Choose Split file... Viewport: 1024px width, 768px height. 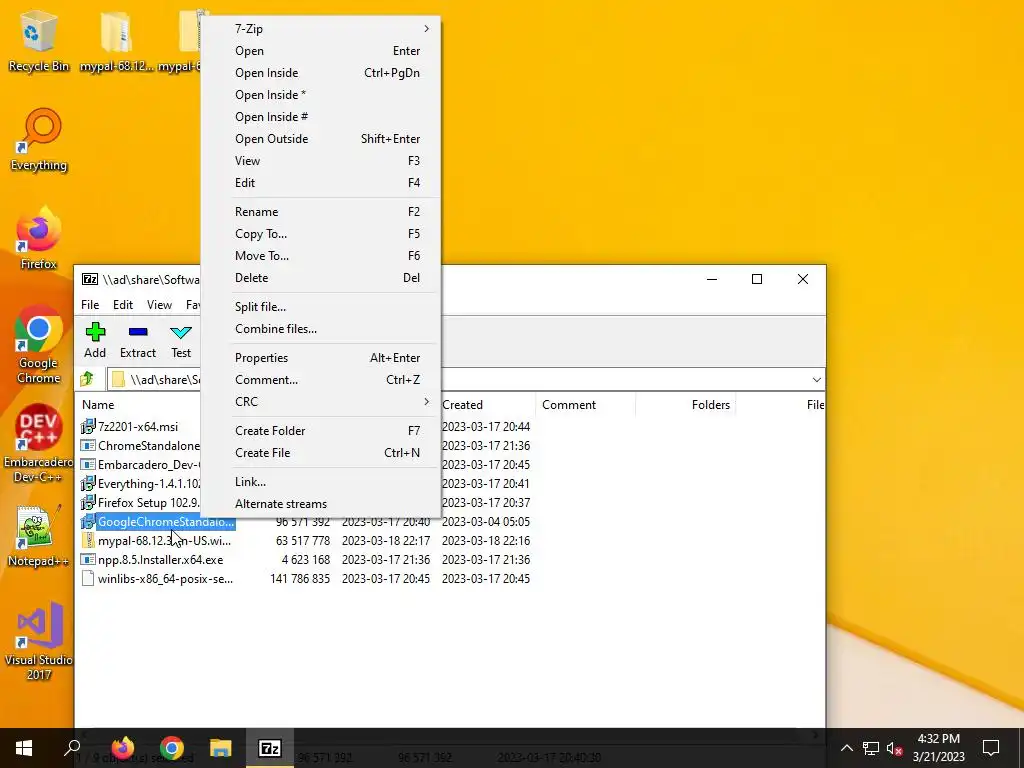coord(321,306)
